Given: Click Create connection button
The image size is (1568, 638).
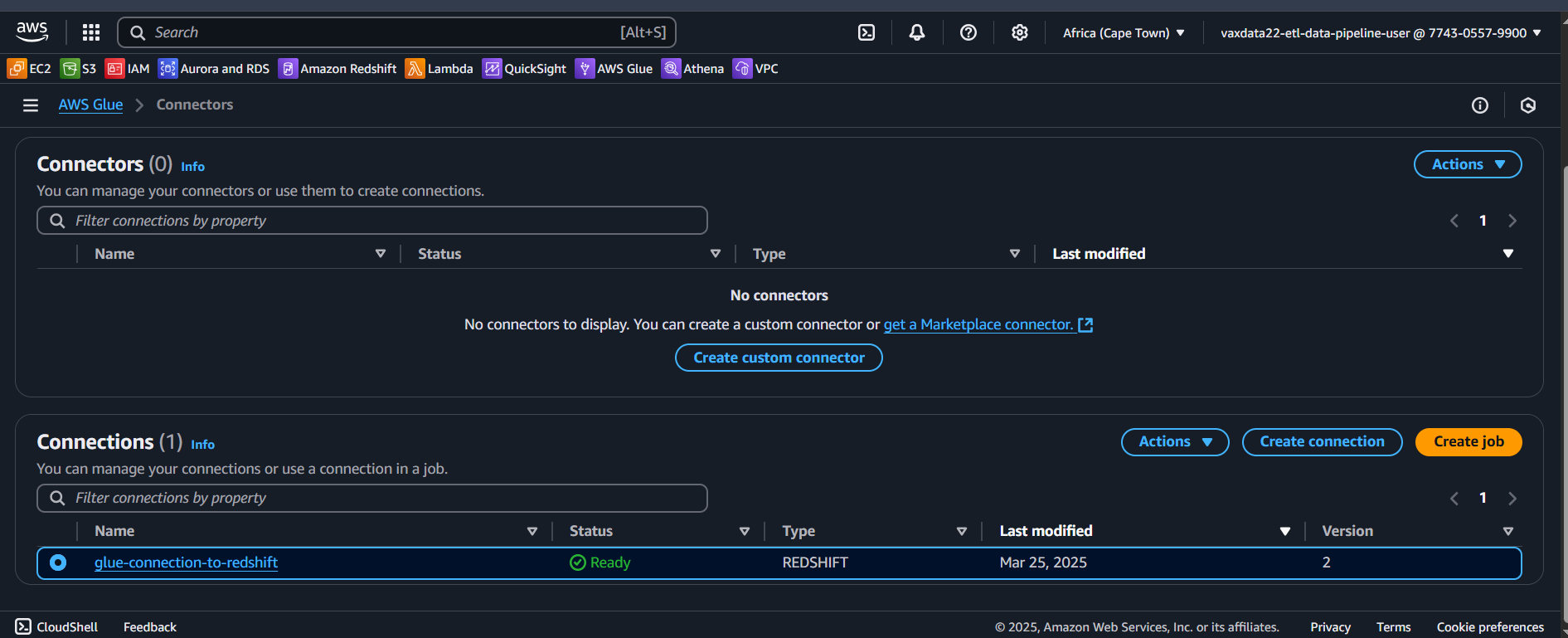Looking at the screenshot, I should [x=1322, y=442].
